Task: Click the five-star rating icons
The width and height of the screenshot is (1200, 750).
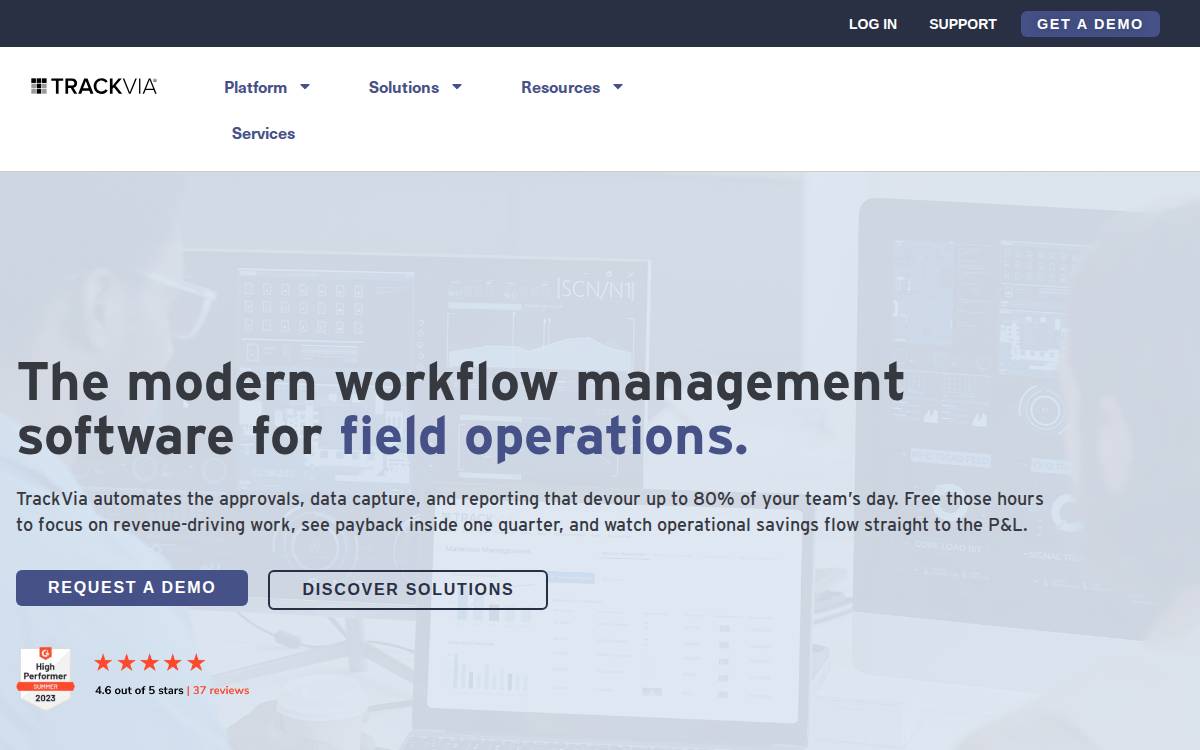Action: pyautogui.click(x=150, y=662)
